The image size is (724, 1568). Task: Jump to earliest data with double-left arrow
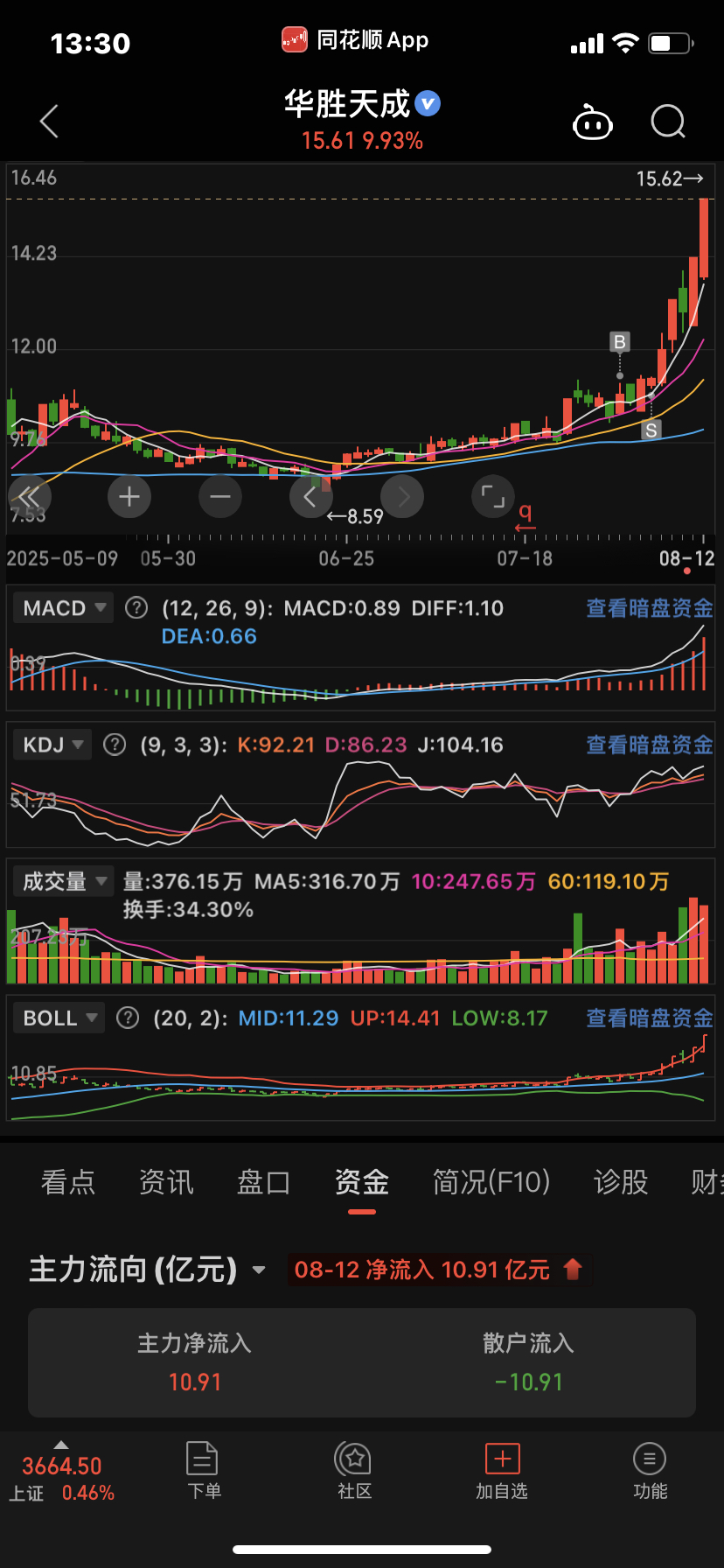pos(30,497)
